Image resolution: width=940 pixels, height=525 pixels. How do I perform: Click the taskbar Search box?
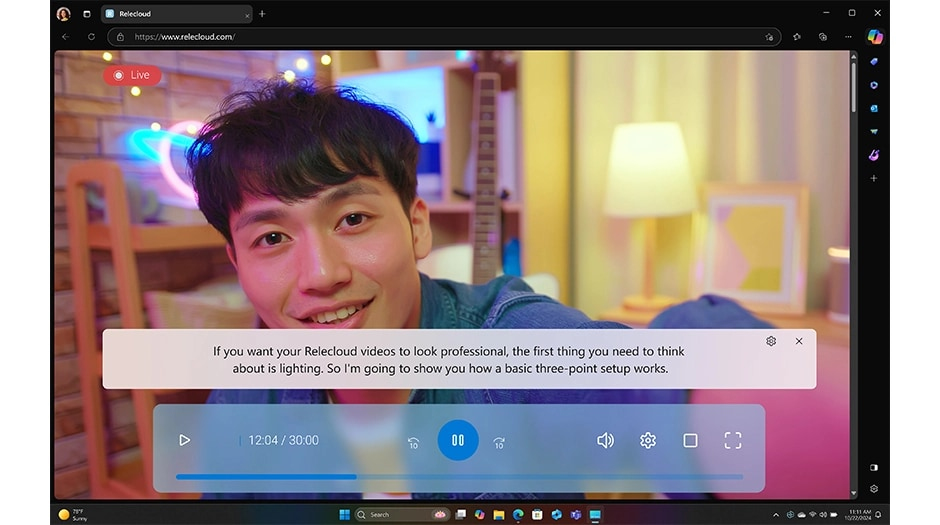point(402,515)
